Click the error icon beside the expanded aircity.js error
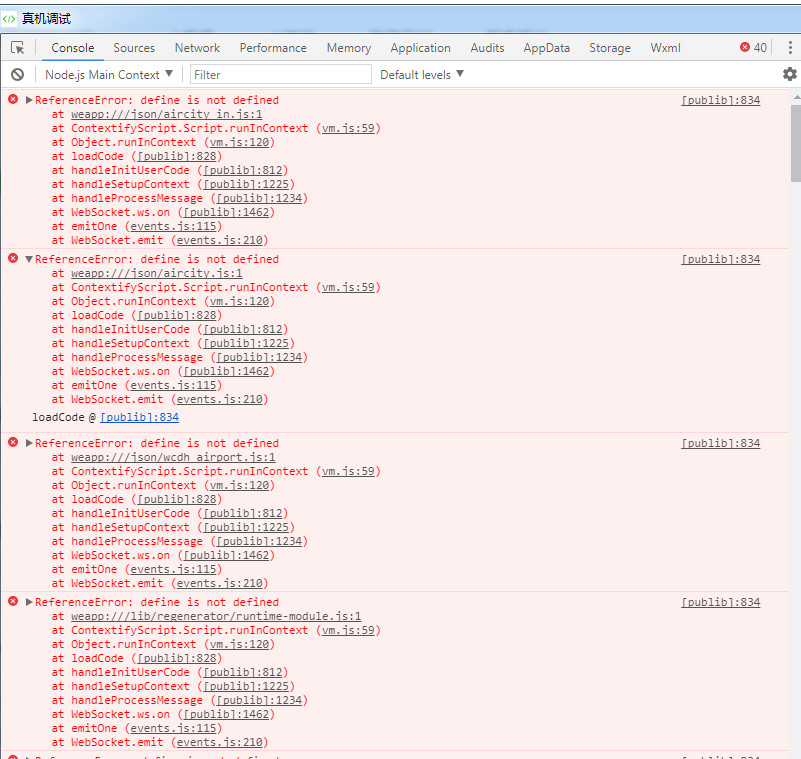Screen dimensions: 801x759 13,258
